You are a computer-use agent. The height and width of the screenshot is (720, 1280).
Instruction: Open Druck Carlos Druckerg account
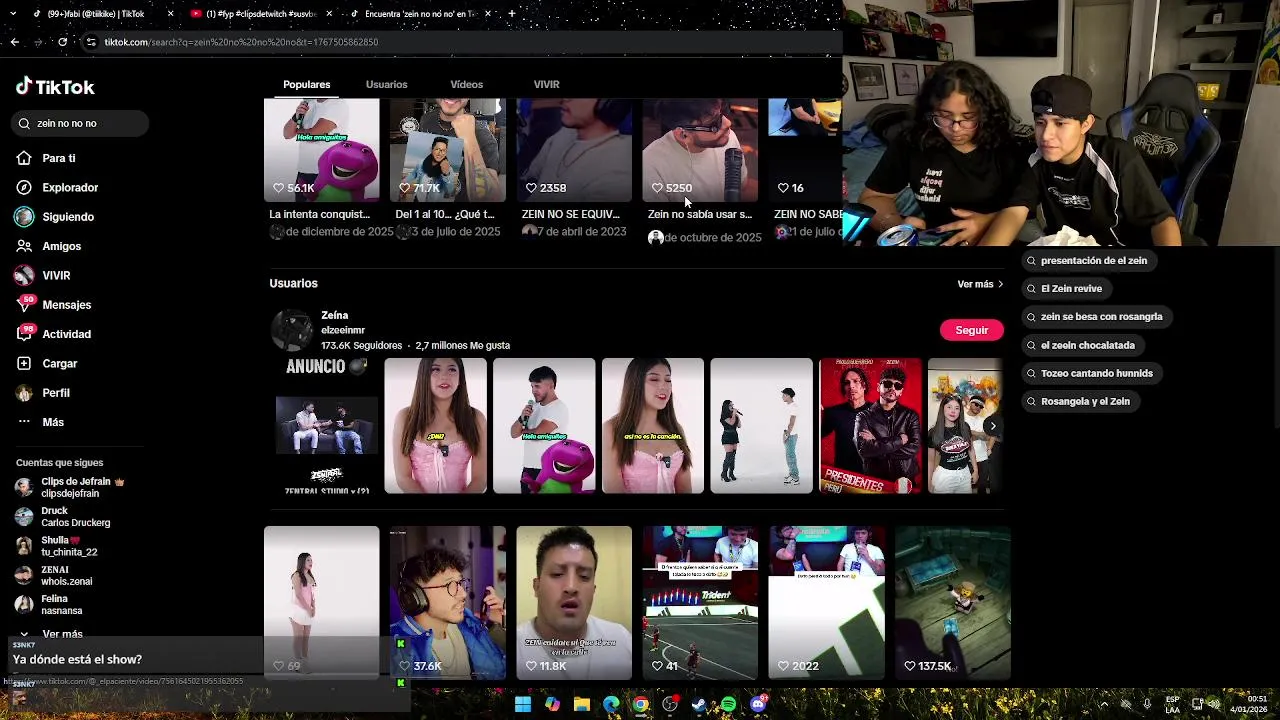(62, 516)
